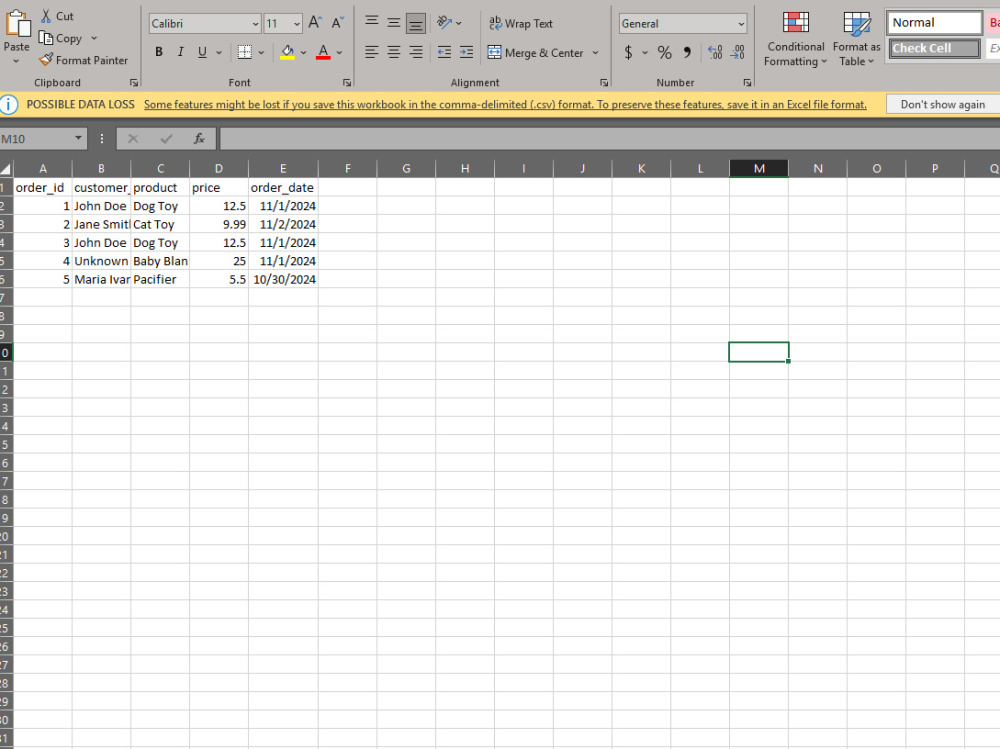
Task: Open underline style dropdown arrow
Action: (x=219, y=52)
